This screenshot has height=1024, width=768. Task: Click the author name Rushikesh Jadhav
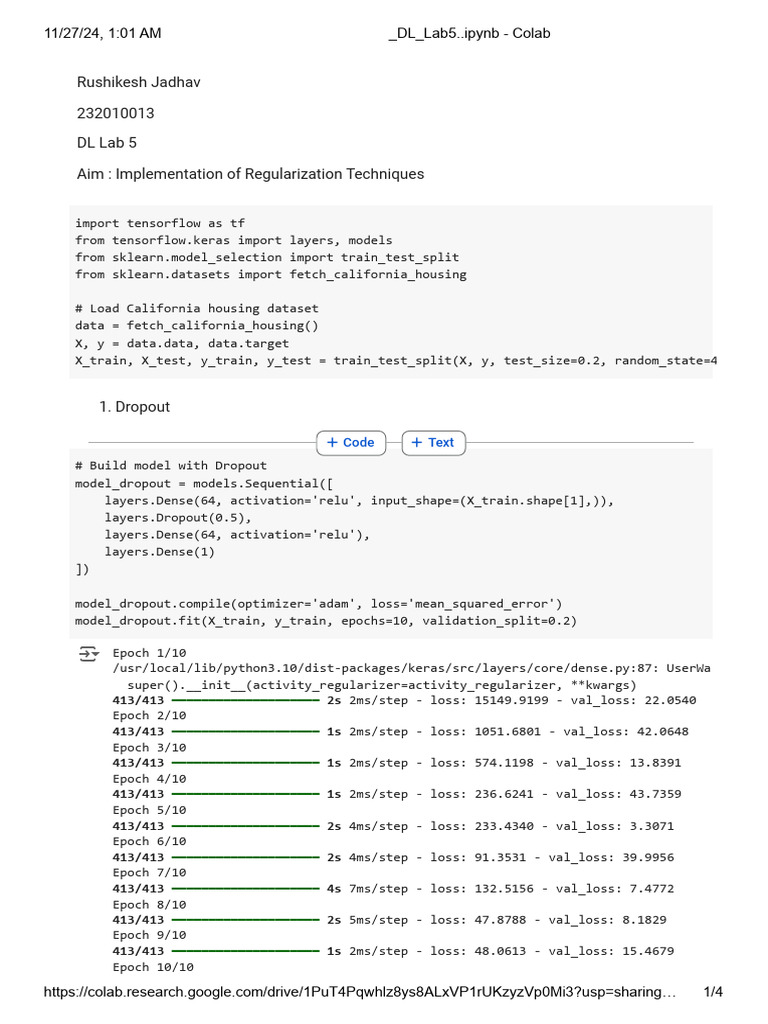(x=138, y=82)
